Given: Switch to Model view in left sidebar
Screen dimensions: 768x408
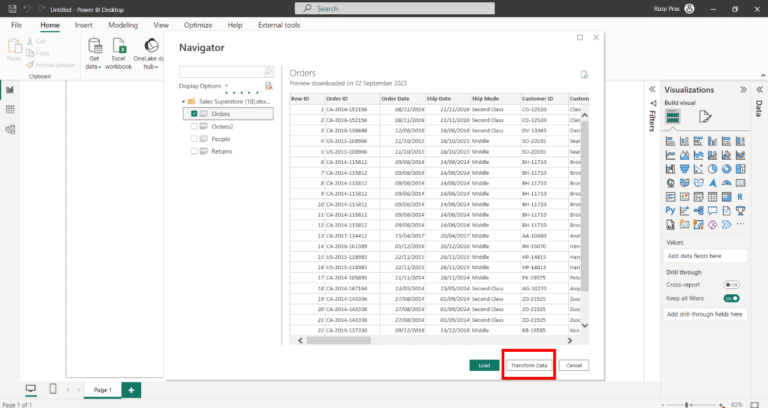Looking at the screenshot, I should [x=10, y=129].
